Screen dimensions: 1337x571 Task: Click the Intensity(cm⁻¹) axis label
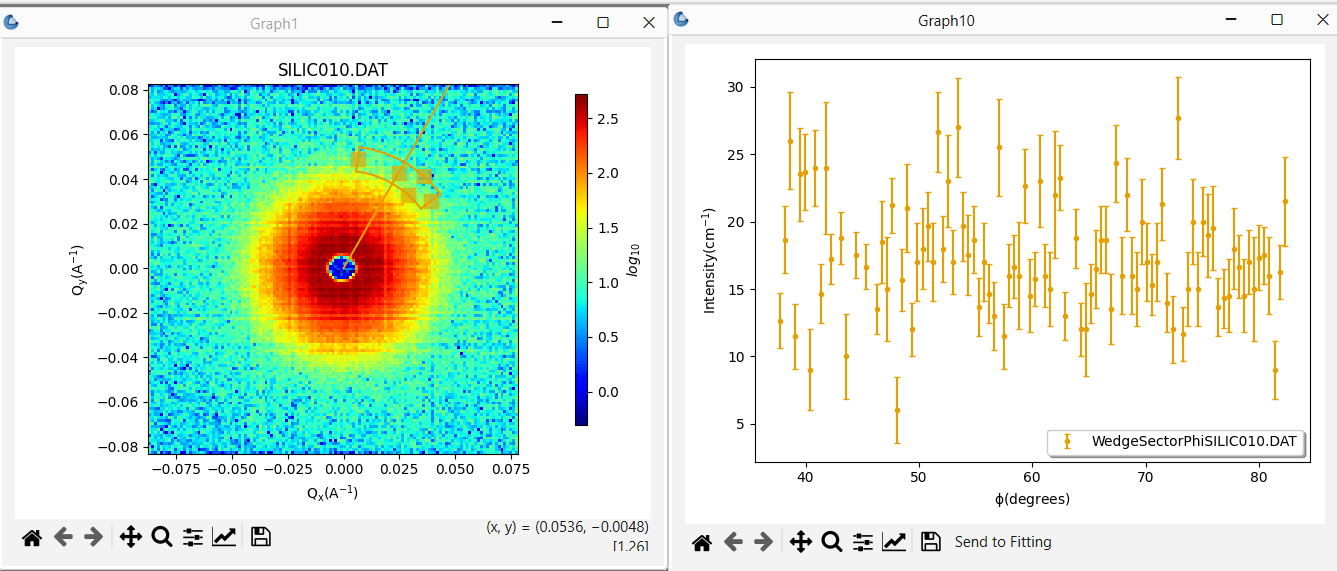coord(709,261)
